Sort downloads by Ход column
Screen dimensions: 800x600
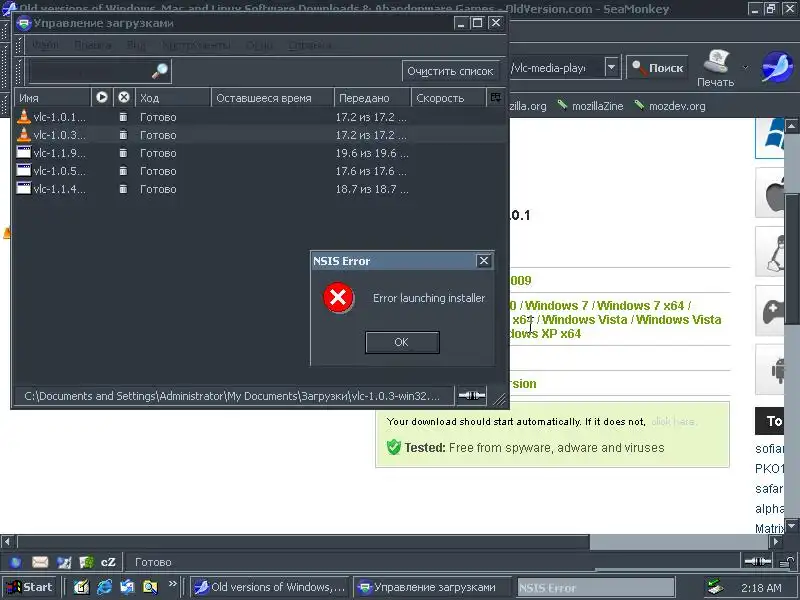[173, 98]
